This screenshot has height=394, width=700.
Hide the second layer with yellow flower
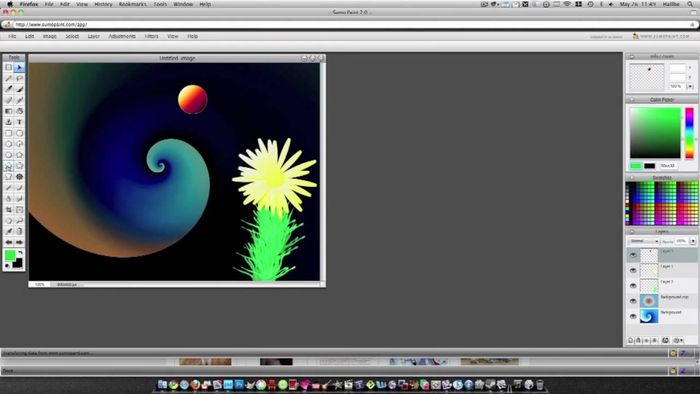[633, 270]
